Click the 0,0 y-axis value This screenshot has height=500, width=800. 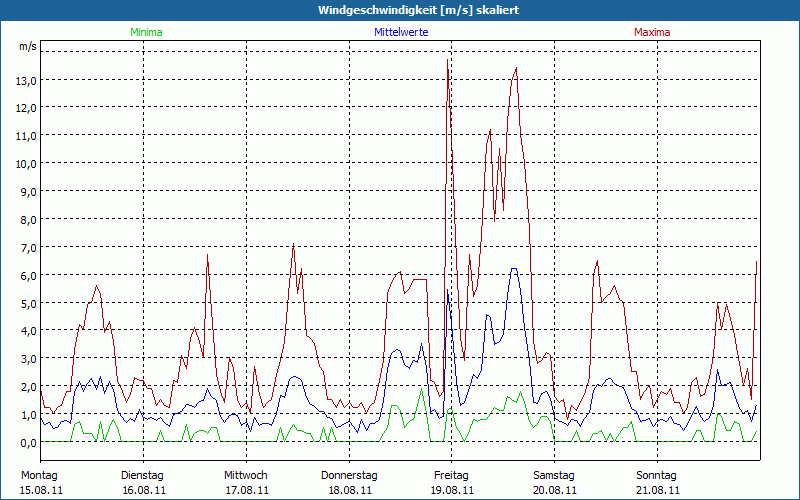tap(28, 443)
